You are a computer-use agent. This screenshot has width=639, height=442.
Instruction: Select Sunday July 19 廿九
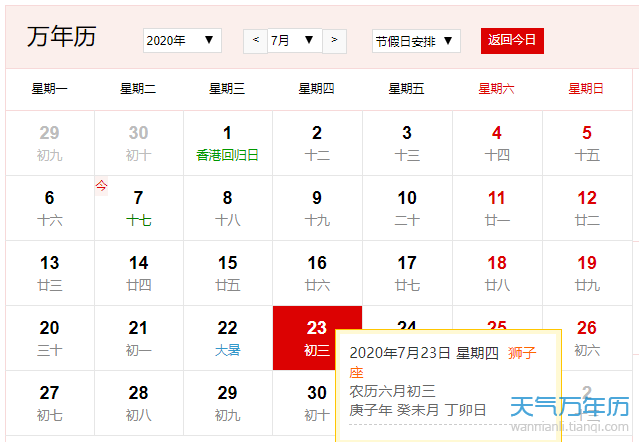tap(587, 273)
